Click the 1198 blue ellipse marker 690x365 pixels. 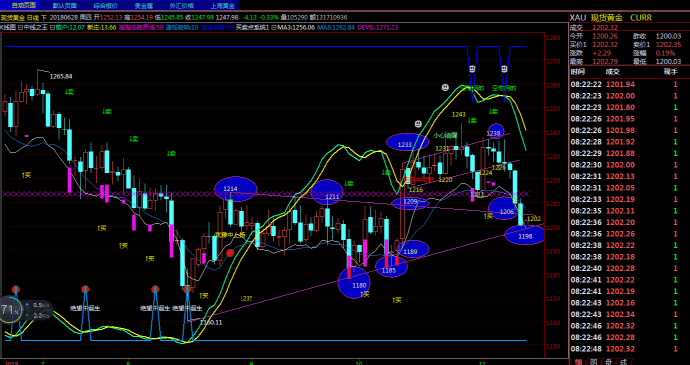pyautogui.click(x=525, y=235)
